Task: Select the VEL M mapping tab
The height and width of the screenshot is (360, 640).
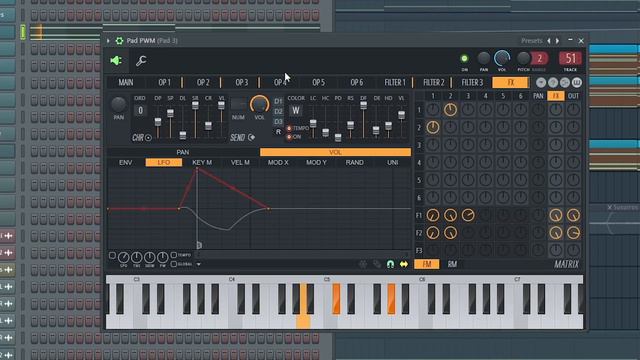Action: coord(240,162)
